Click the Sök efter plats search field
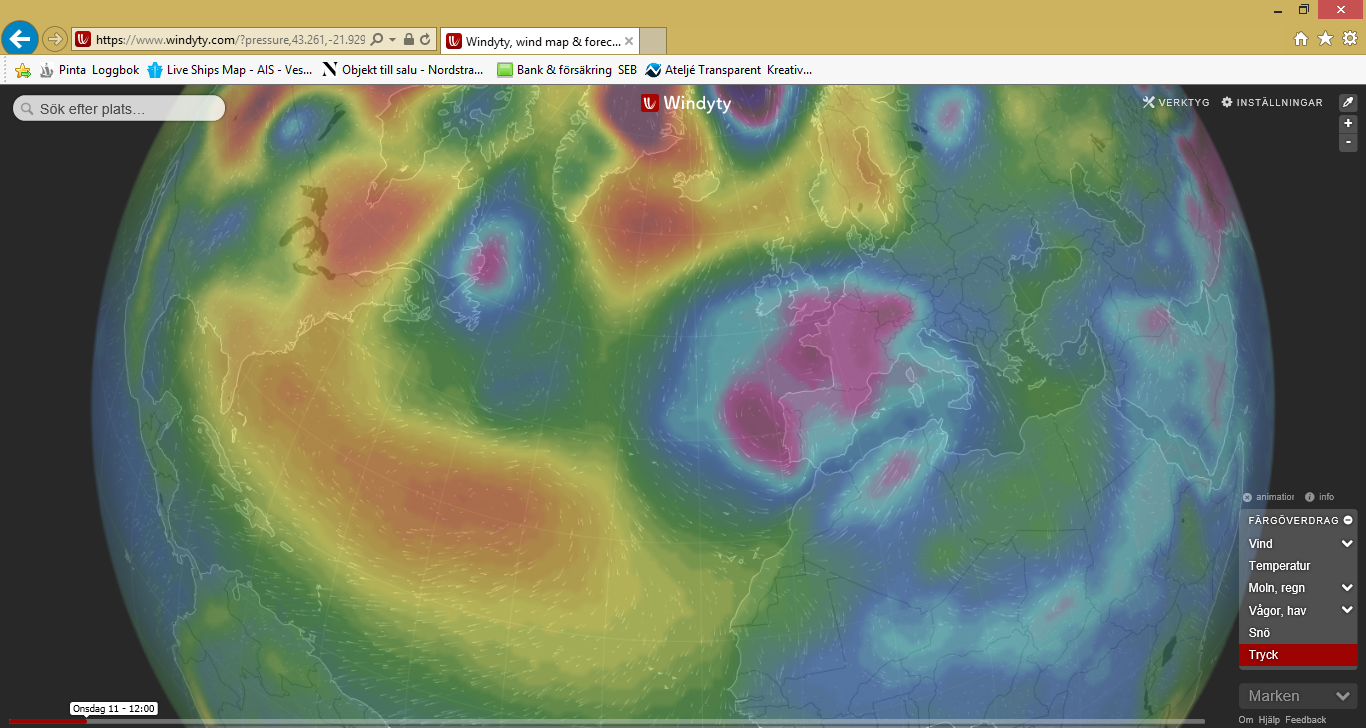Image resolution: width=1366 pixels, height=728 pixels. tap(119, 108)
